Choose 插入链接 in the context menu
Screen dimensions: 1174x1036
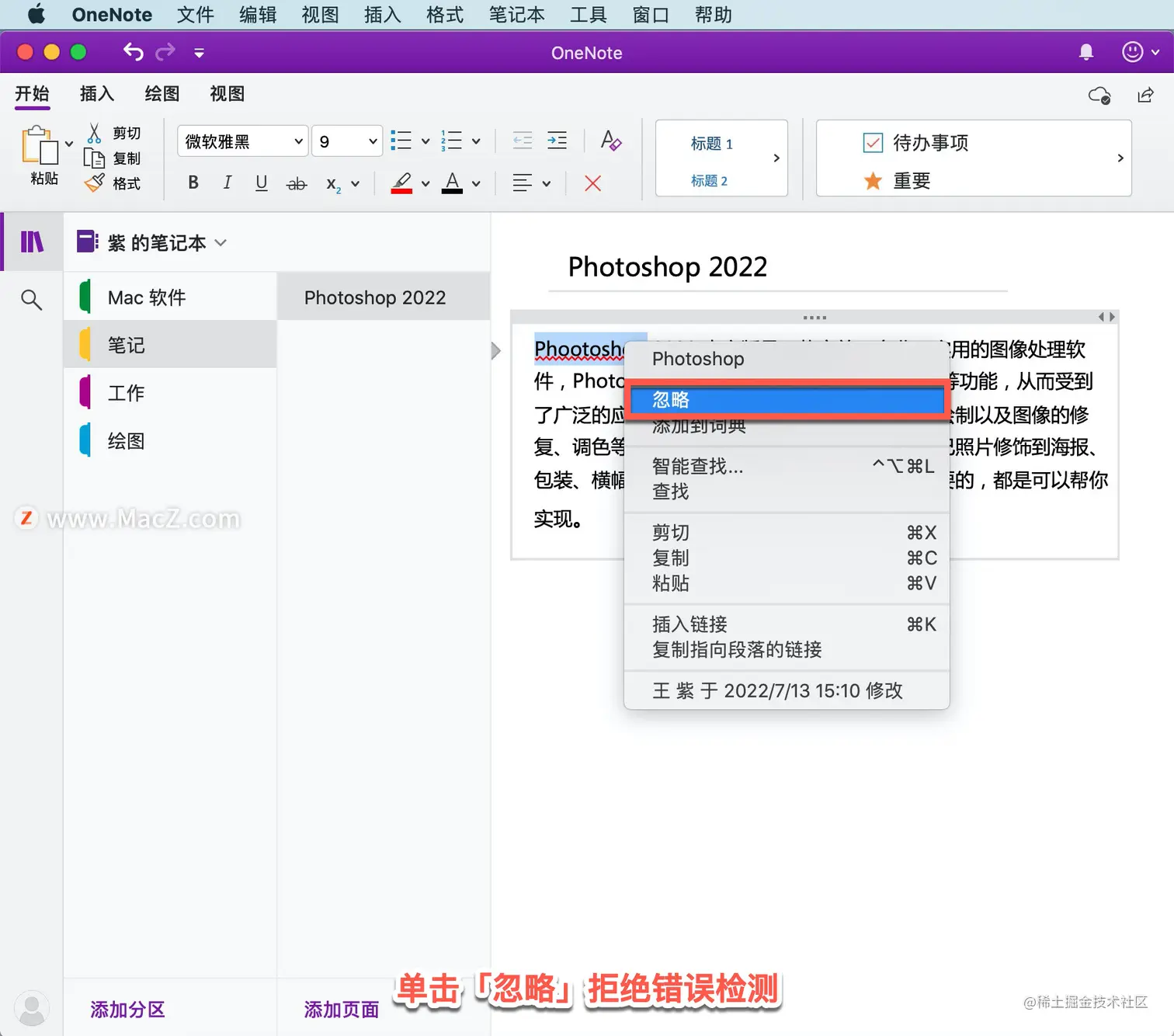[x=787, y=624]
